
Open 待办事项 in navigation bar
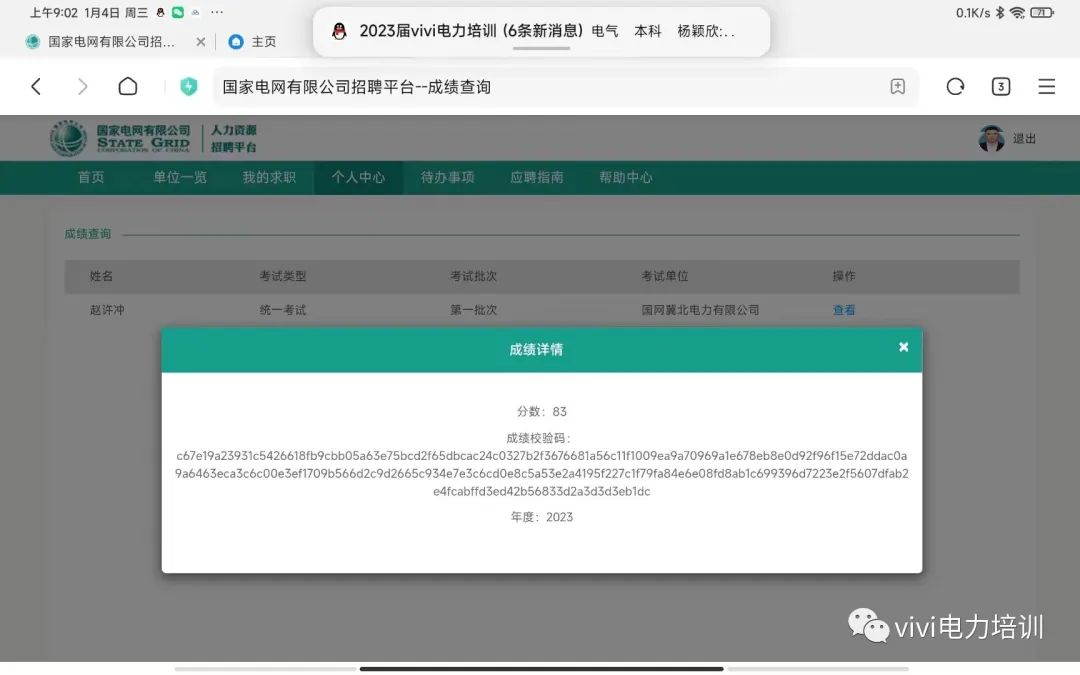click(x=447, y=177)
